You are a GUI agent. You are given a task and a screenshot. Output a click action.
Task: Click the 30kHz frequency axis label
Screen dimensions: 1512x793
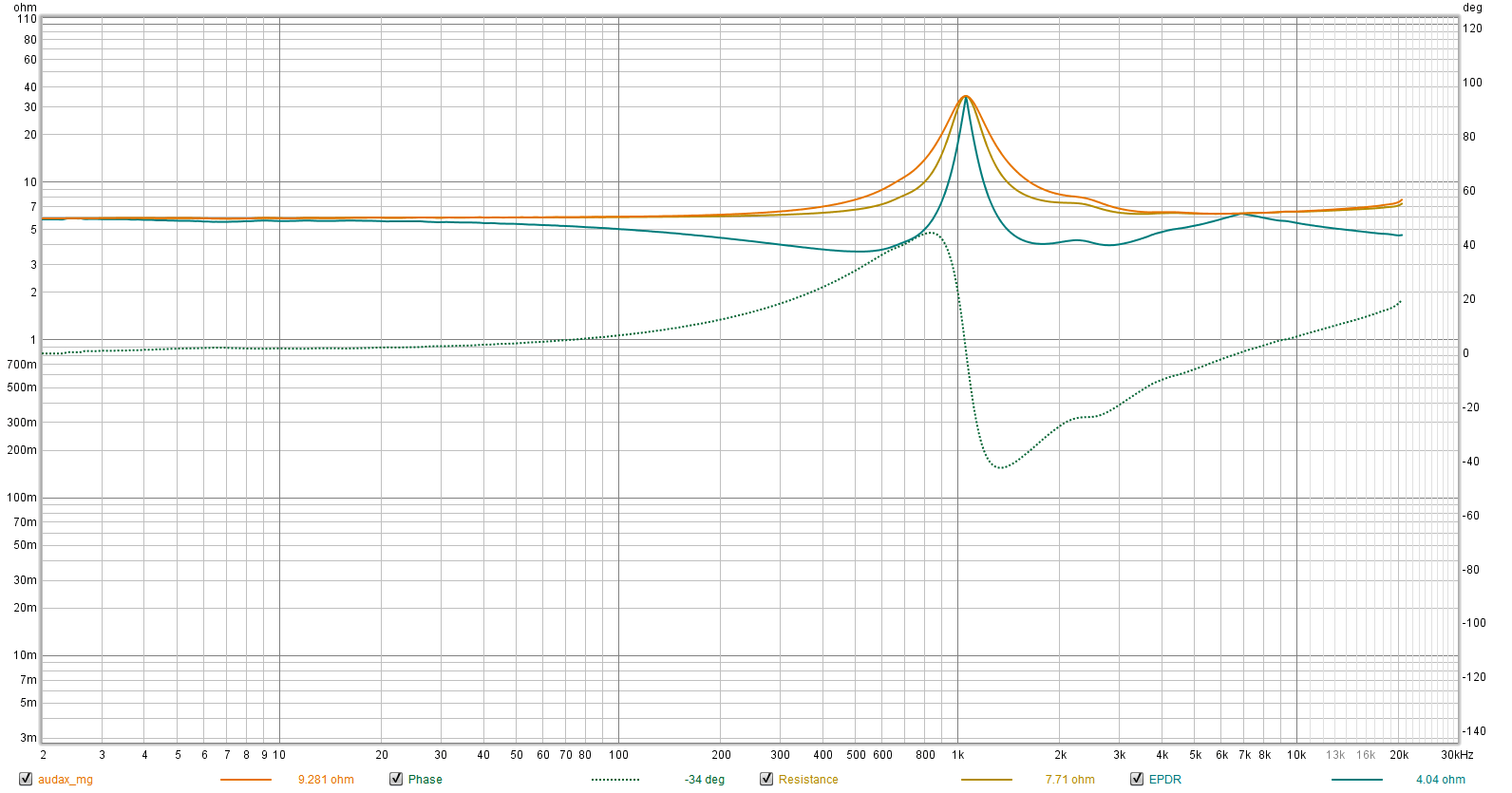pyautogui.click(x=1457, y=755)
